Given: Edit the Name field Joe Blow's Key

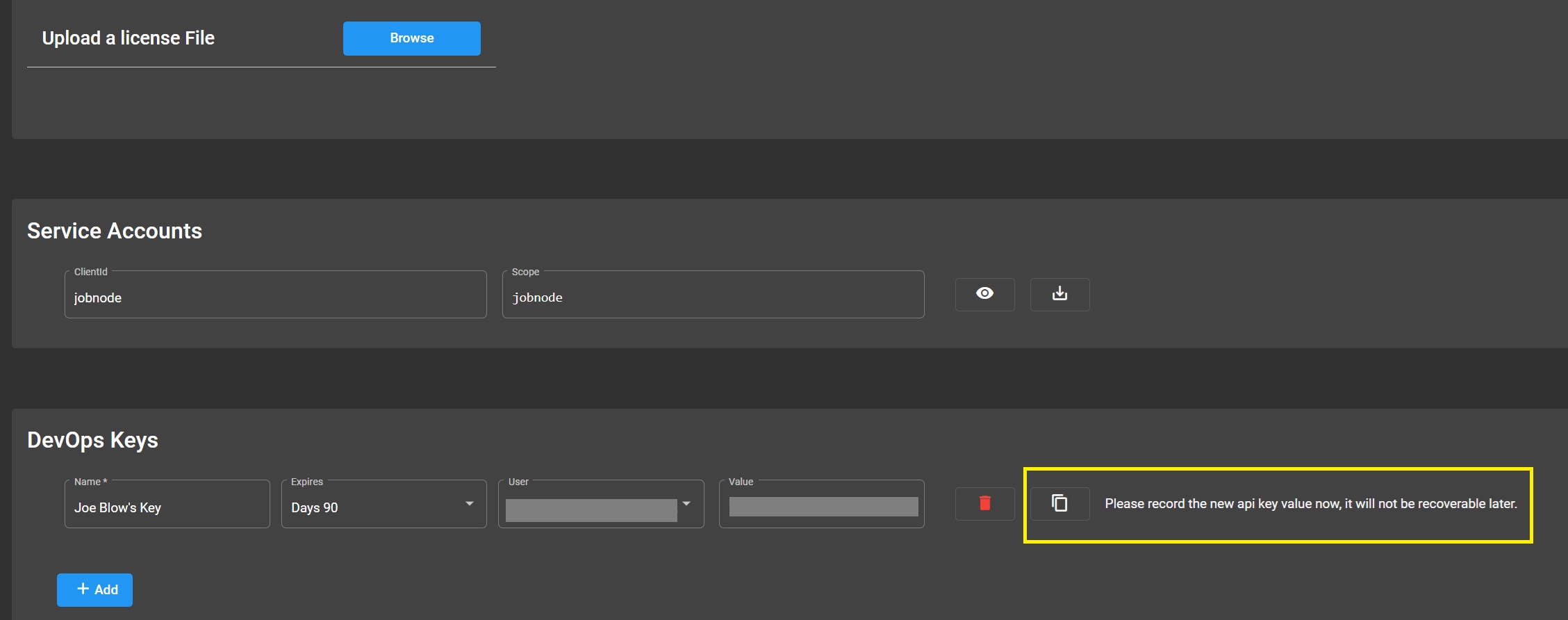Looking at the screenshot, I should (x=167, y=507).
